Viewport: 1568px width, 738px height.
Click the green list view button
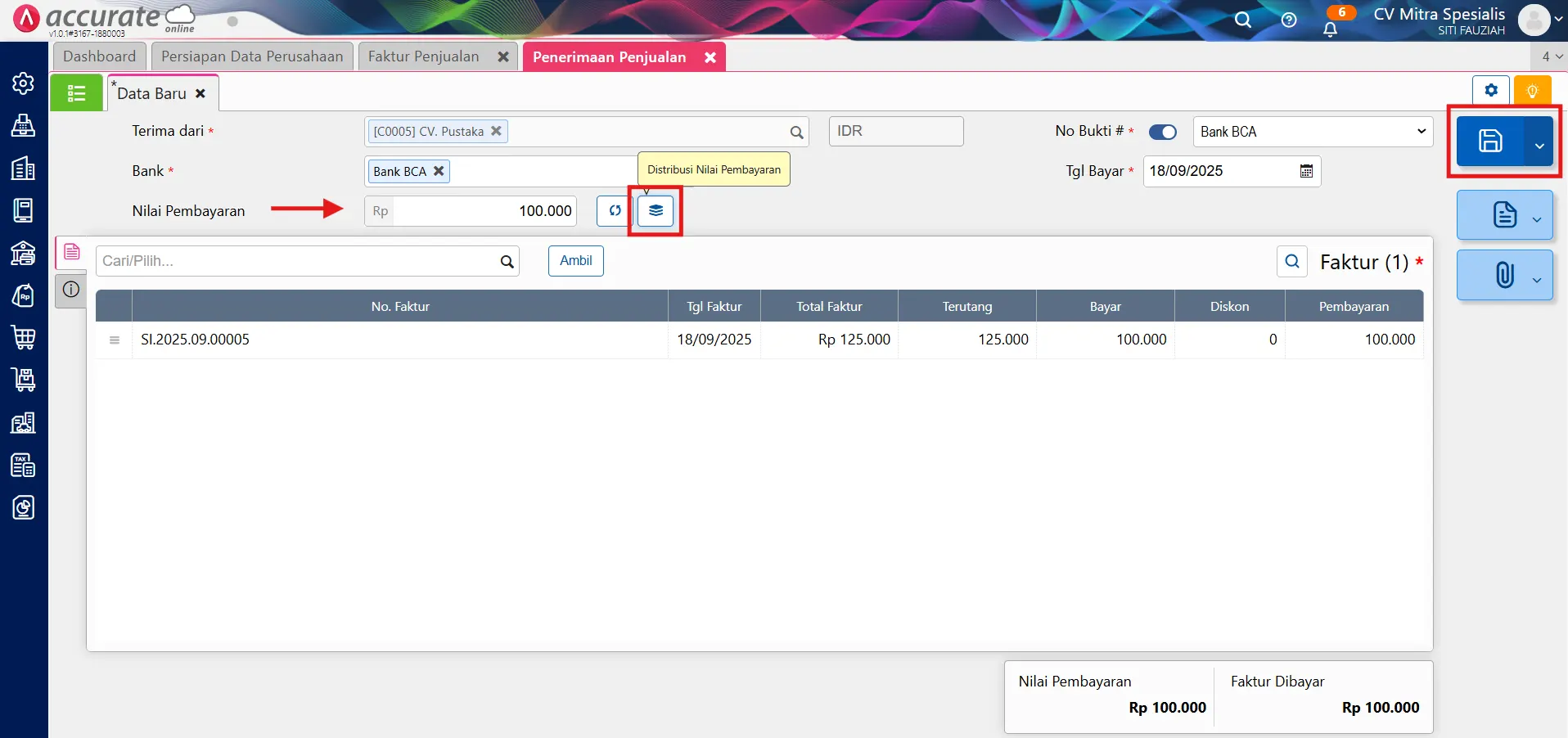tap(76, 93)
